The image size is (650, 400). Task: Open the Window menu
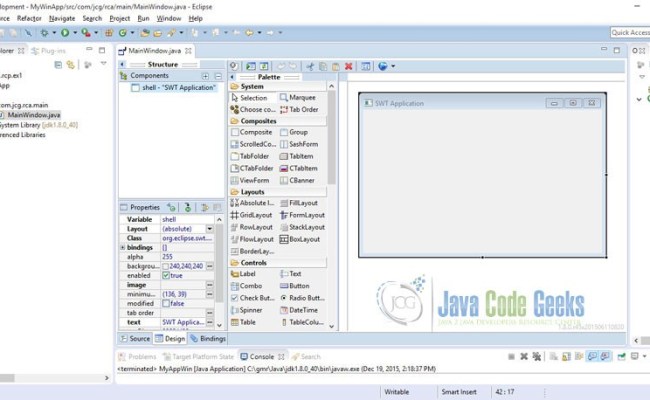coord(169,18)
